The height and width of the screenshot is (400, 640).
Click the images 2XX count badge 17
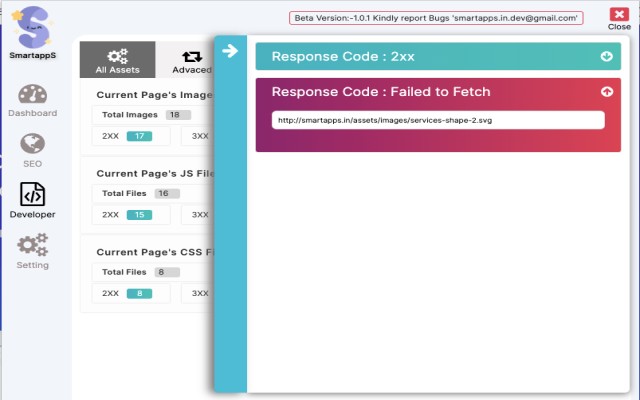(138, 136)
